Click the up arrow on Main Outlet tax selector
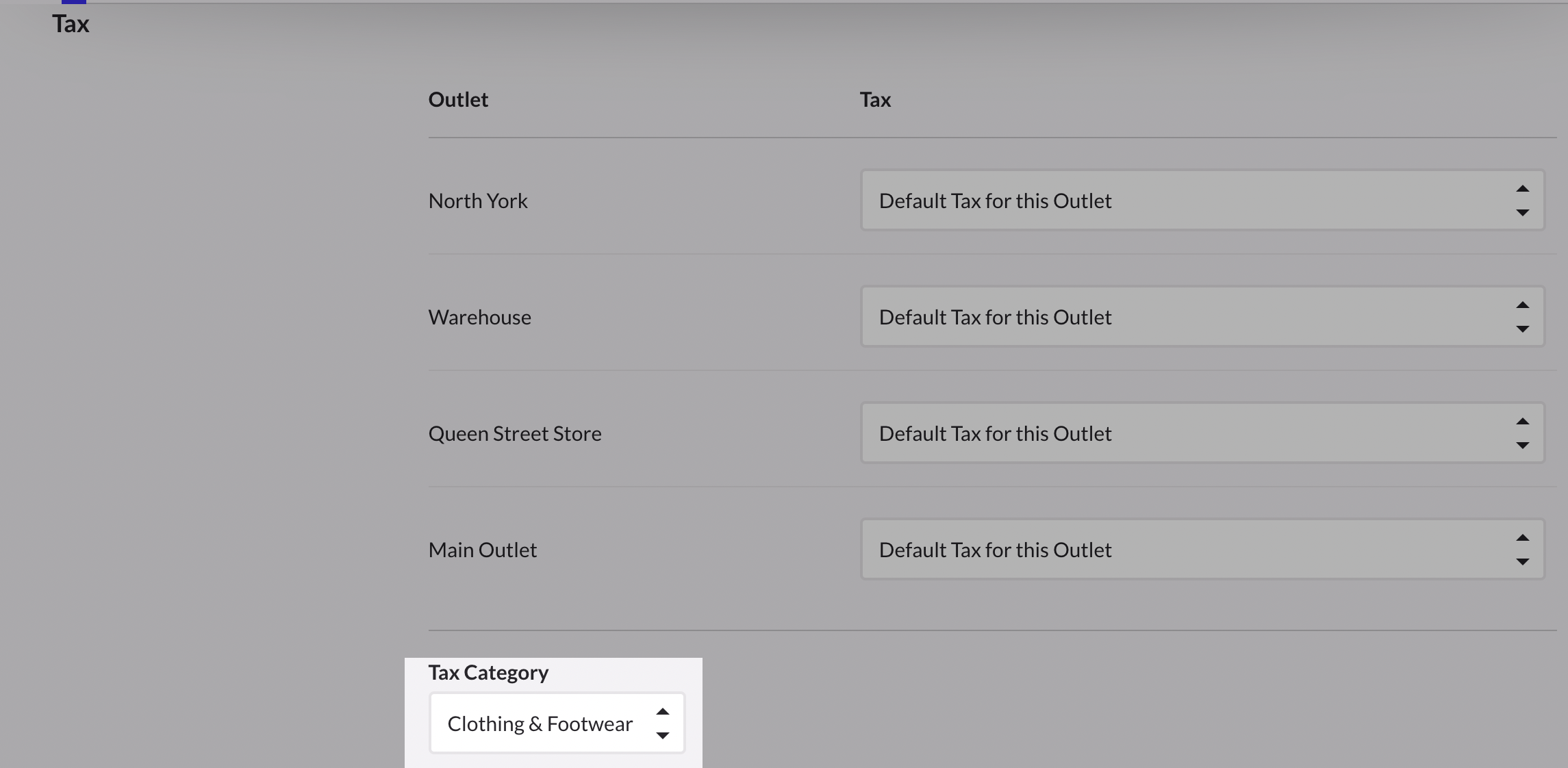1568x768 pixels. (x=1522, y=538)
